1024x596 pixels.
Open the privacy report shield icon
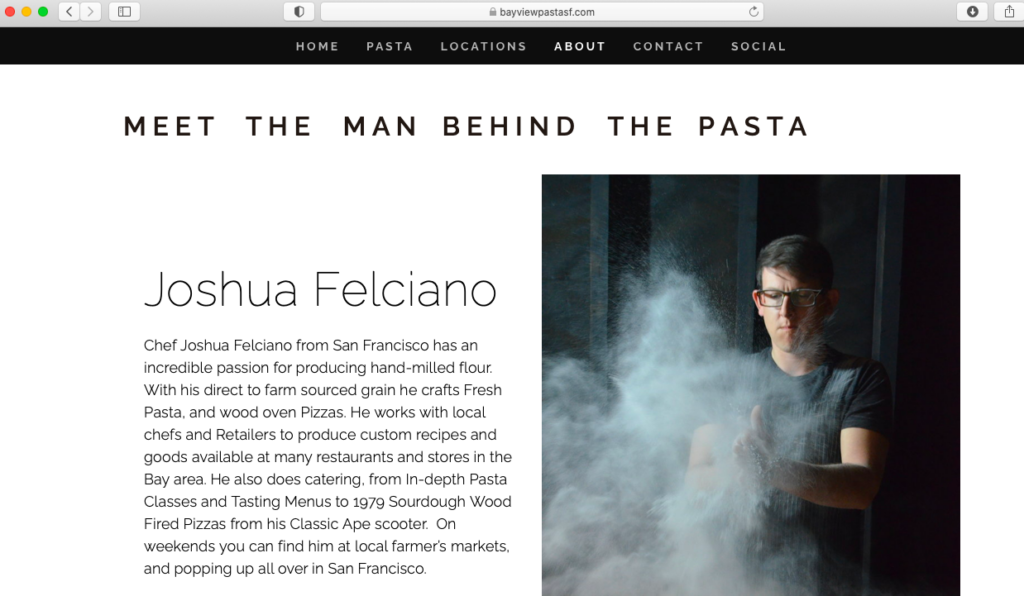(299, 12)
